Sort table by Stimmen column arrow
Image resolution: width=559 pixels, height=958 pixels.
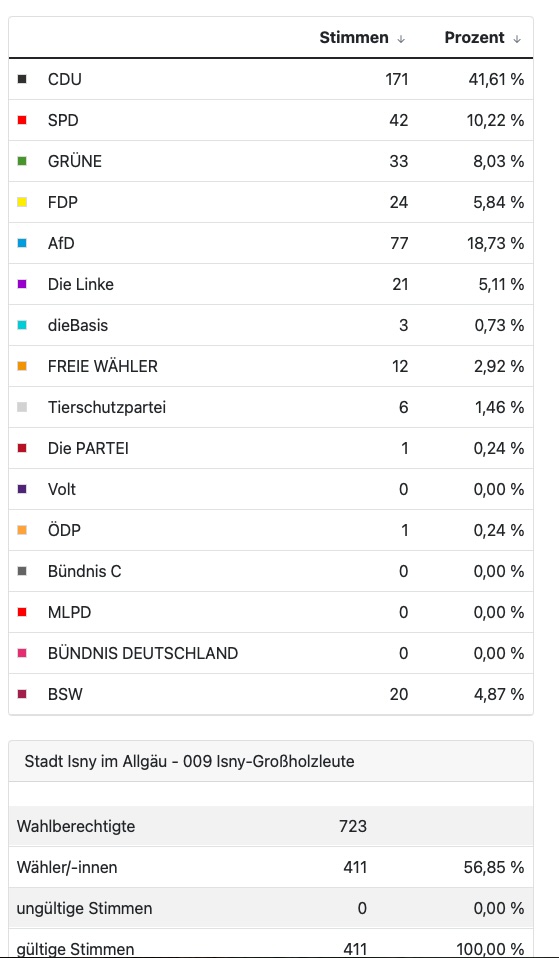point(401,38)
